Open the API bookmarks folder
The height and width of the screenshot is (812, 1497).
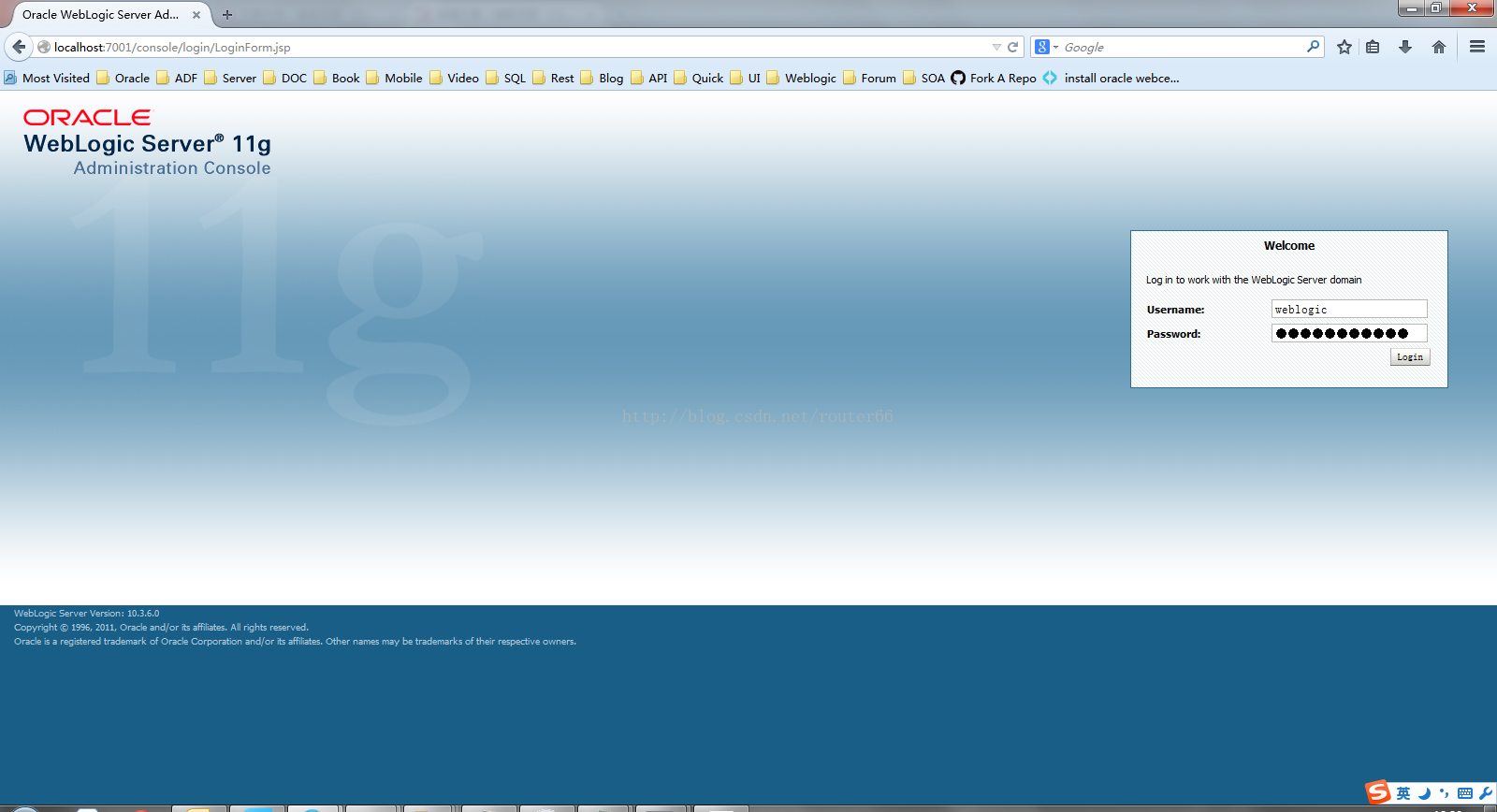649,78
